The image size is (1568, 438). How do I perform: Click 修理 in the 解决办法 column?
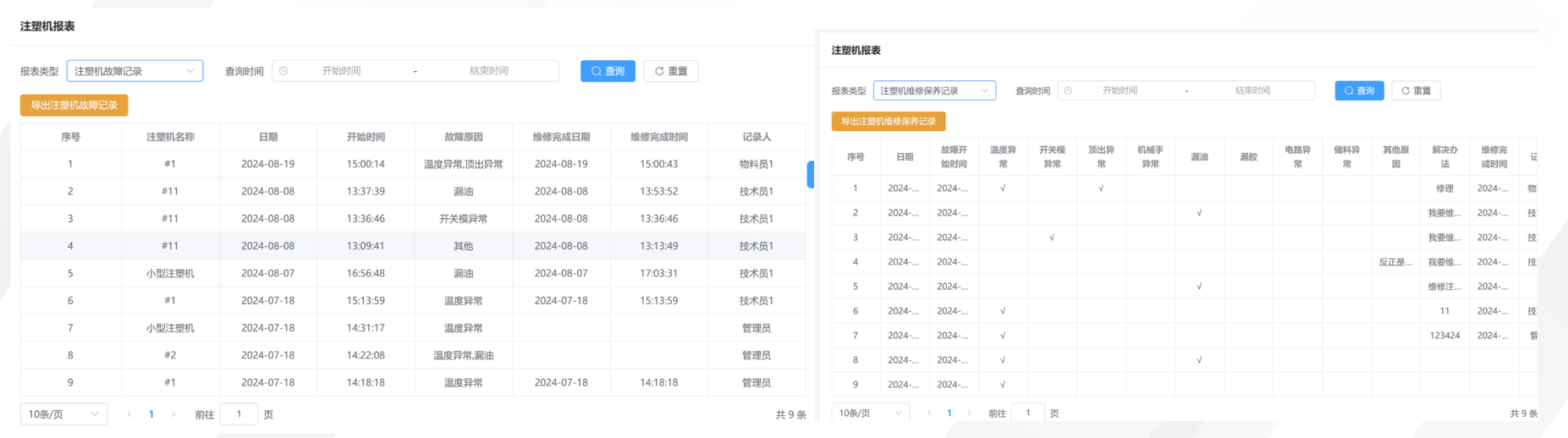pos(1444,189)
